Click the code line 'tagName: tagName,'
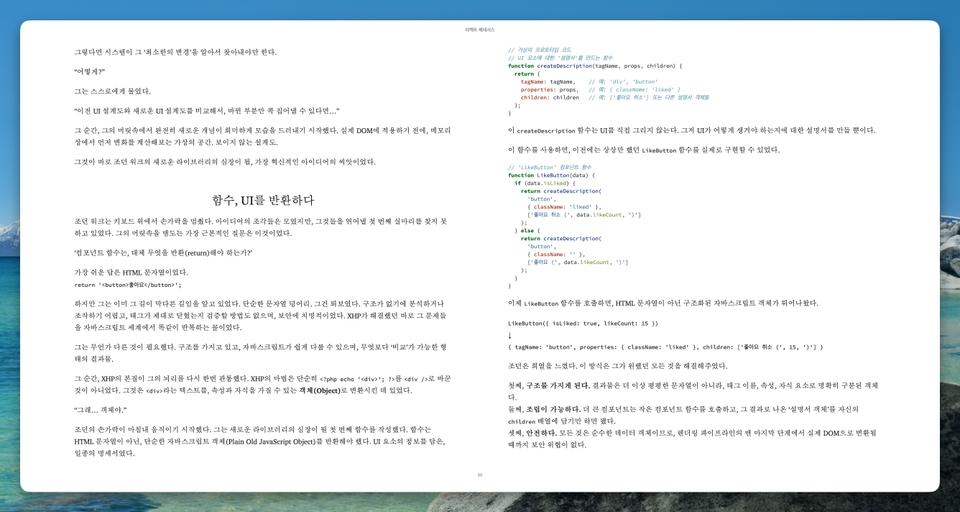 (x=548, y=81)
